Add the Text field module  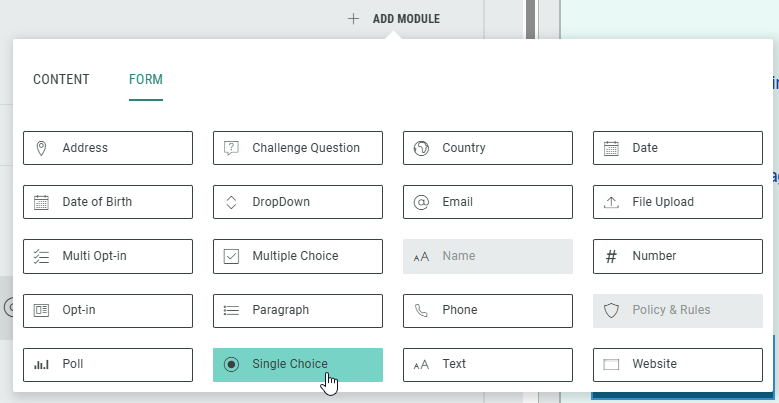point(487,364)
